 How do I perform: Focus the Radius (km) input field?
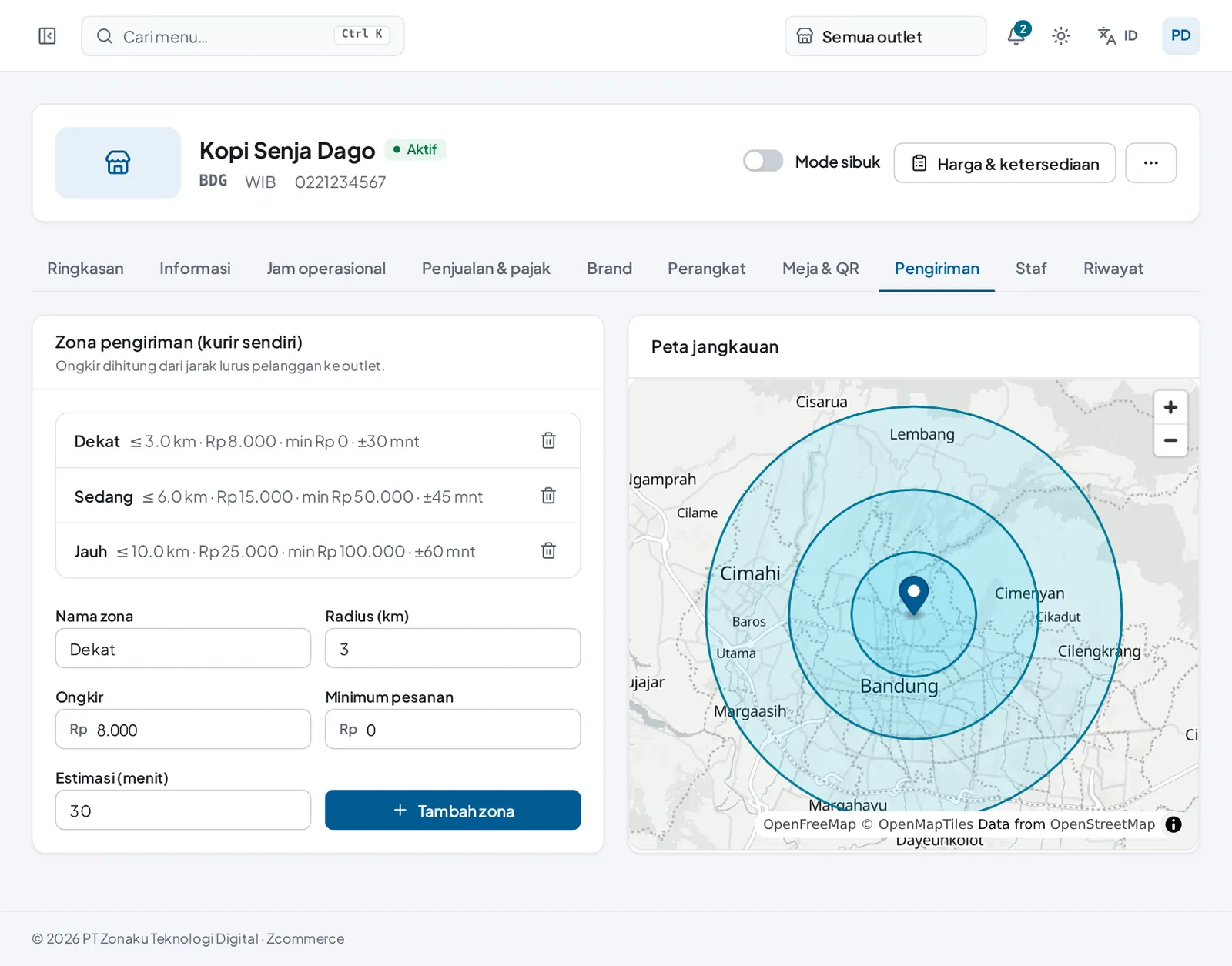(453, 648)
